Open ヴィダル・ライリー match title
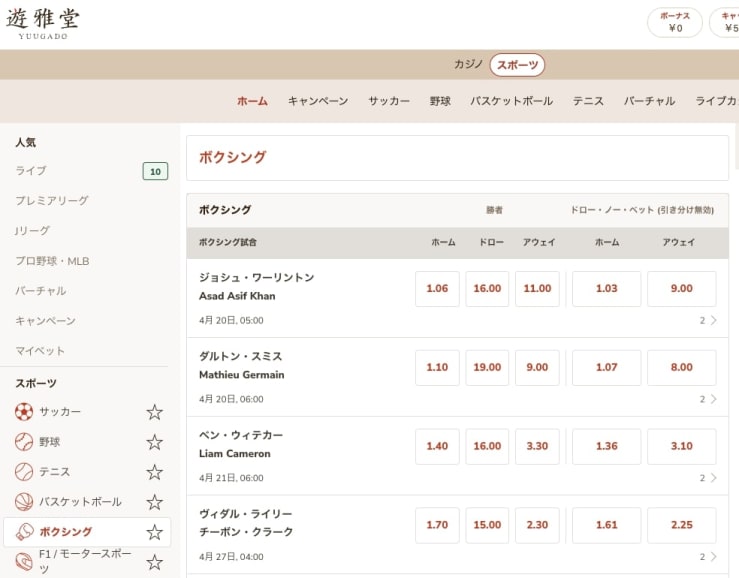This screenshot has height=578, width=739. point(246,514)
